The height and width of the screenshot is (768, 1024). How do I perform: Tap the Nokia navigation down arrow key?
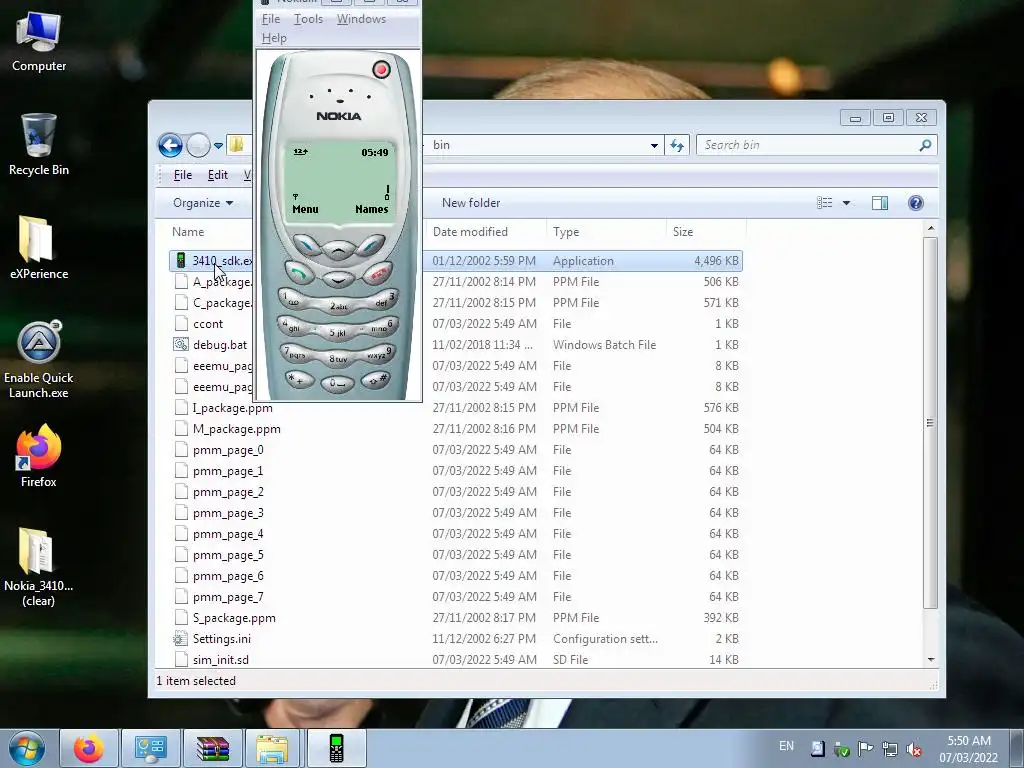click(x=338, y=280)
